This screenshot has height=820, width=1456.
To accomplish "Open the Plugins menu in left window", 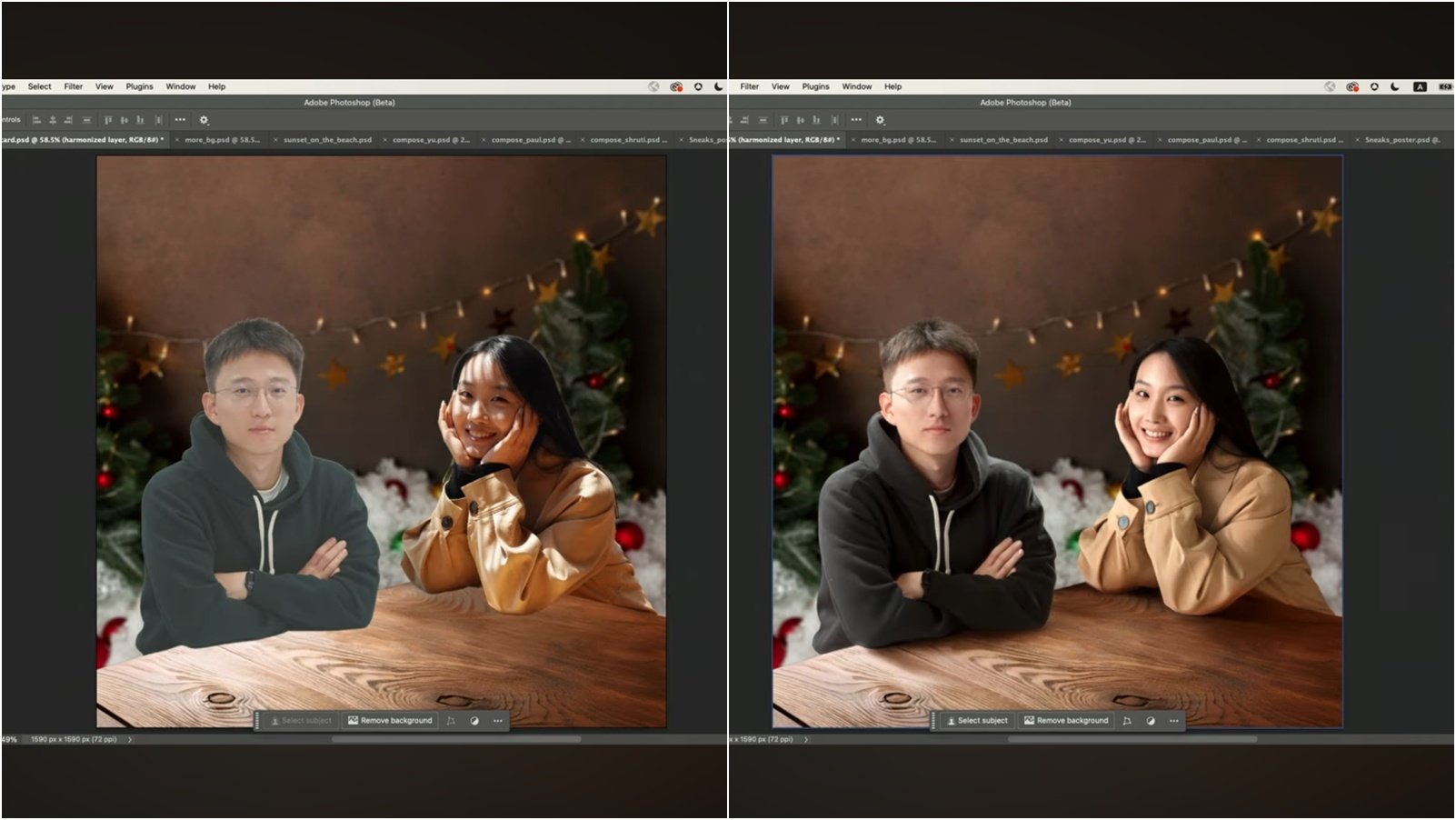I will coord(139,86).
